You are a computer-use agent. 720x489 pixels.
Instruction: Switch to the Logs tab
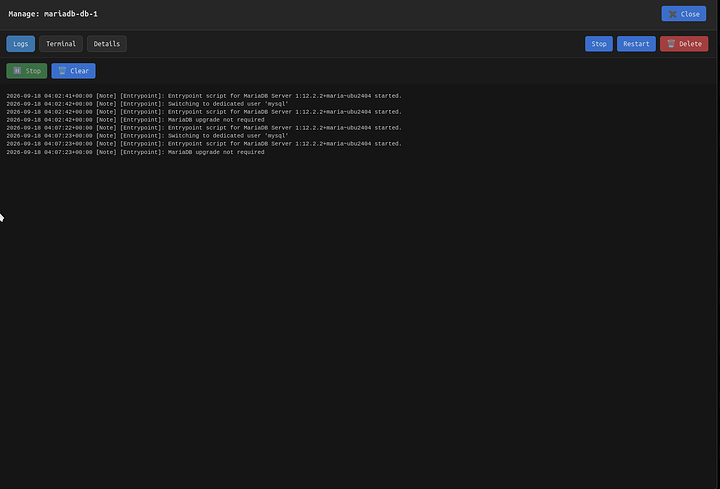coord(20,44)
